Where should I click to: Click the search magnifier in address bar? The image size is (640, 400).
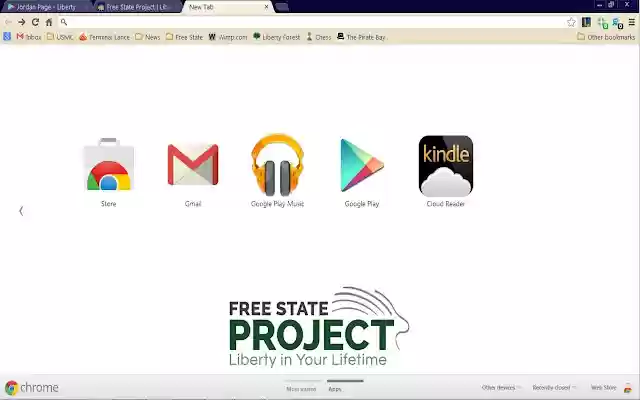64,22
